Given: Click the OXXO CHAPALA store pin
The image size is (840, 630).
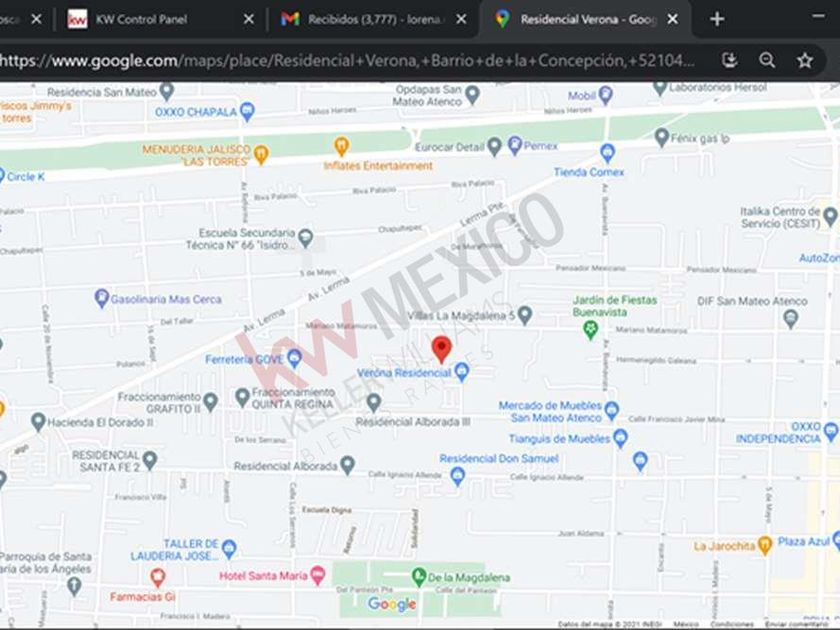Looking at the screenshot, I should 247,112.
